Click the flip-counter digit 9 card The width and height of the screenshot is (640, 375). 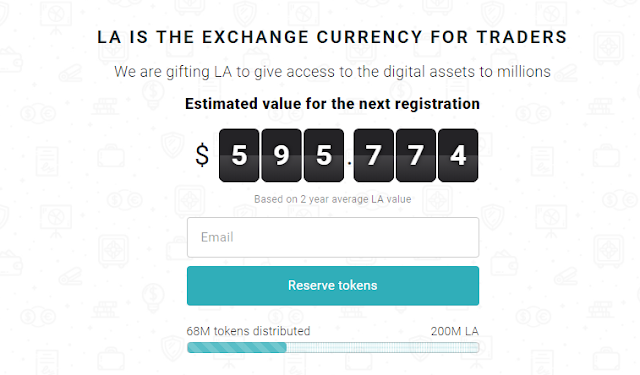282,155
